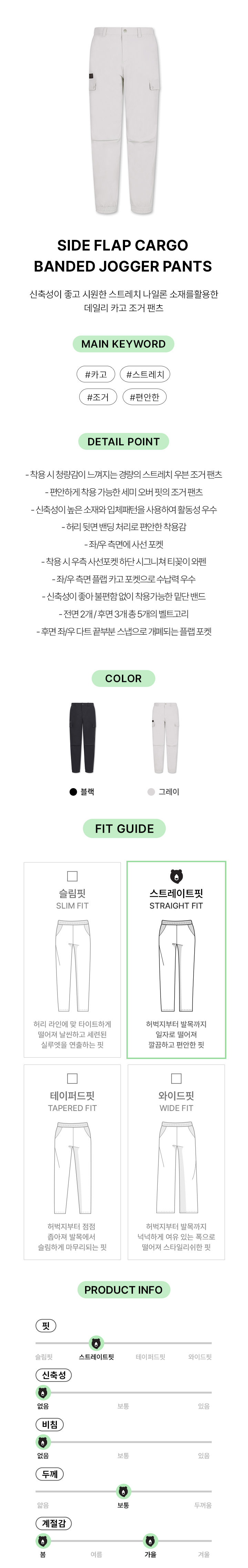This screenshot has width=248, height=1568.
Task: Click the PRODUCT INFO section label
Action: coord(124,1289)
